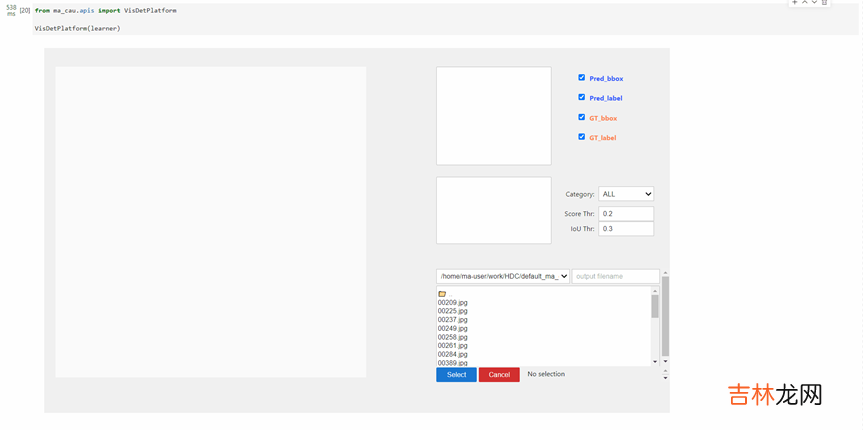This screenshot has height=430, width=863.
Task: Click the add cell plus icon
Action: coord(795,3)
